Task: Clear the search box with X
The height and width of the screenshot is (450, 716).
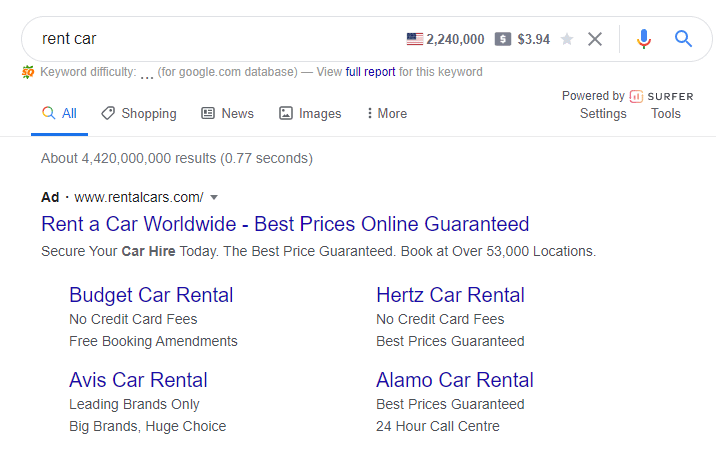Action: [x=595, y=39]
